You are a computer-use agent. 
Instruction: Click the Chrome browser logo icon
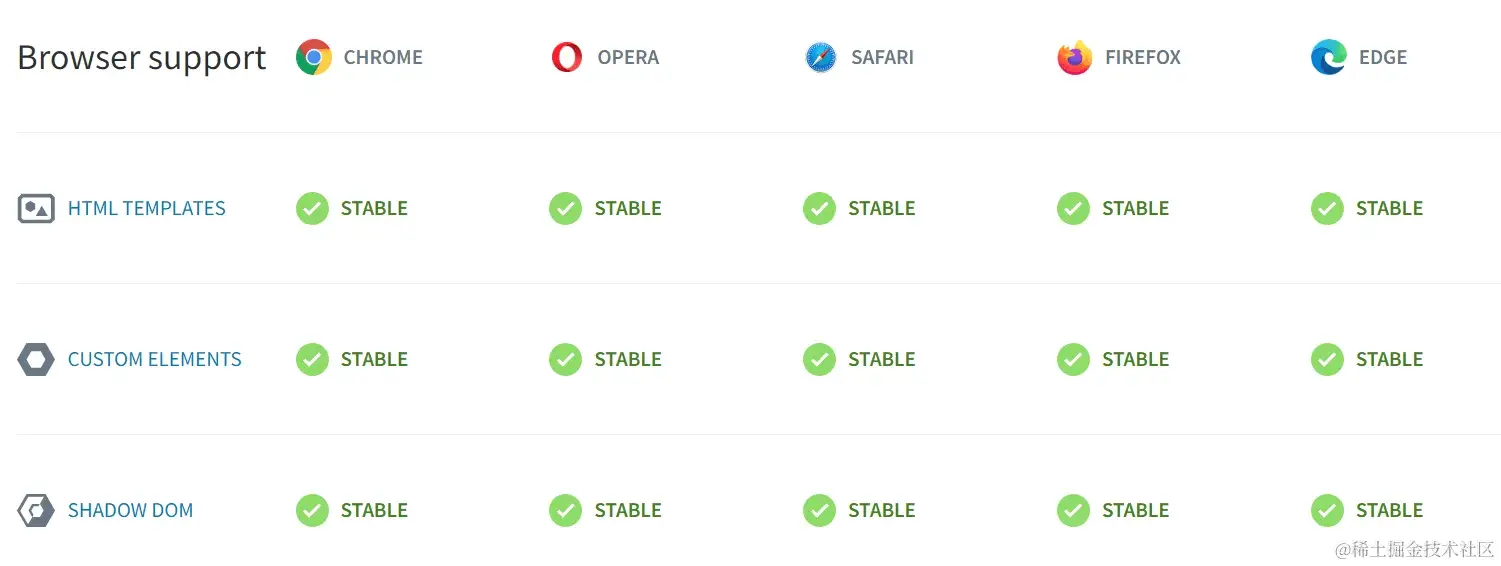tap(313, 58)
